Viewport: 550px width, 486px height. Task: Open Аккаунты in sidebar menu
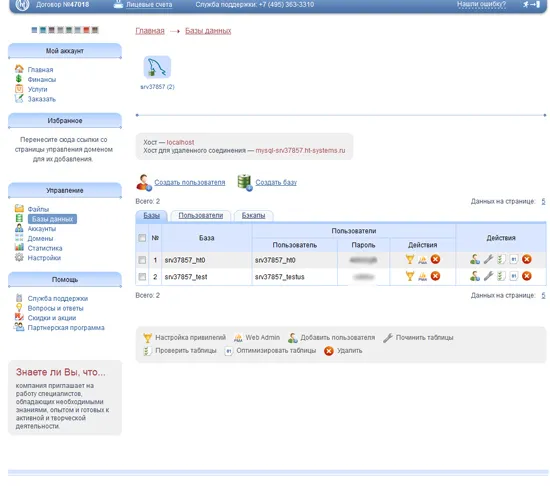click(x=42, y=229)
